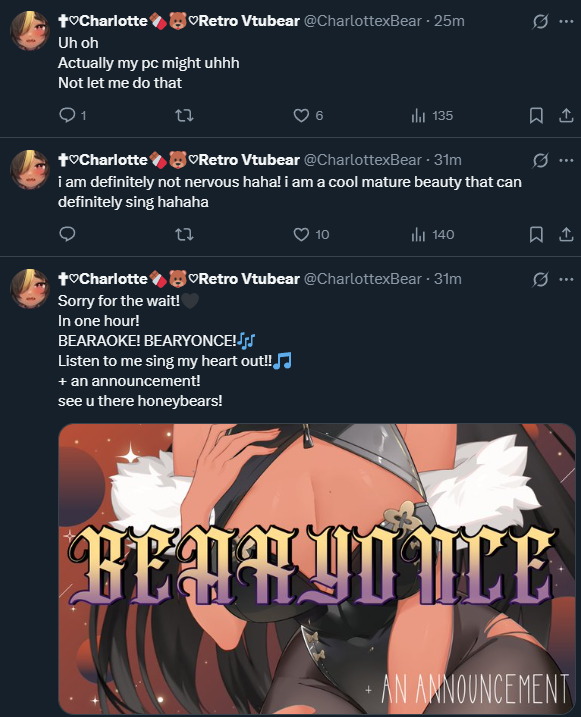The image size is (581, 717).
Task: Retweet the 'not nervous' tweet
Action: (185, 235)
